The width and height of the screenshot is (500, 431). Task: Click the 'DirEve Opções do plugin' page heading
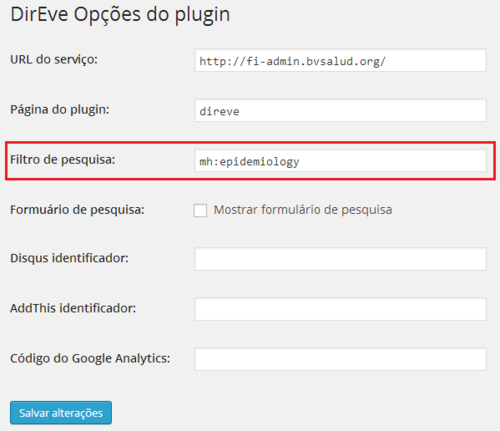[120, 15]
